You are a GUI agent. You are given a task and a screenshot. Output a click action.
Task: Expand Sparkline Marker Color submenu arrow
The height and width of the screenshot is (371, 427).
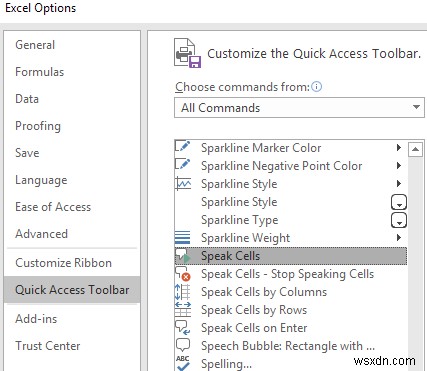pos(399,147)
